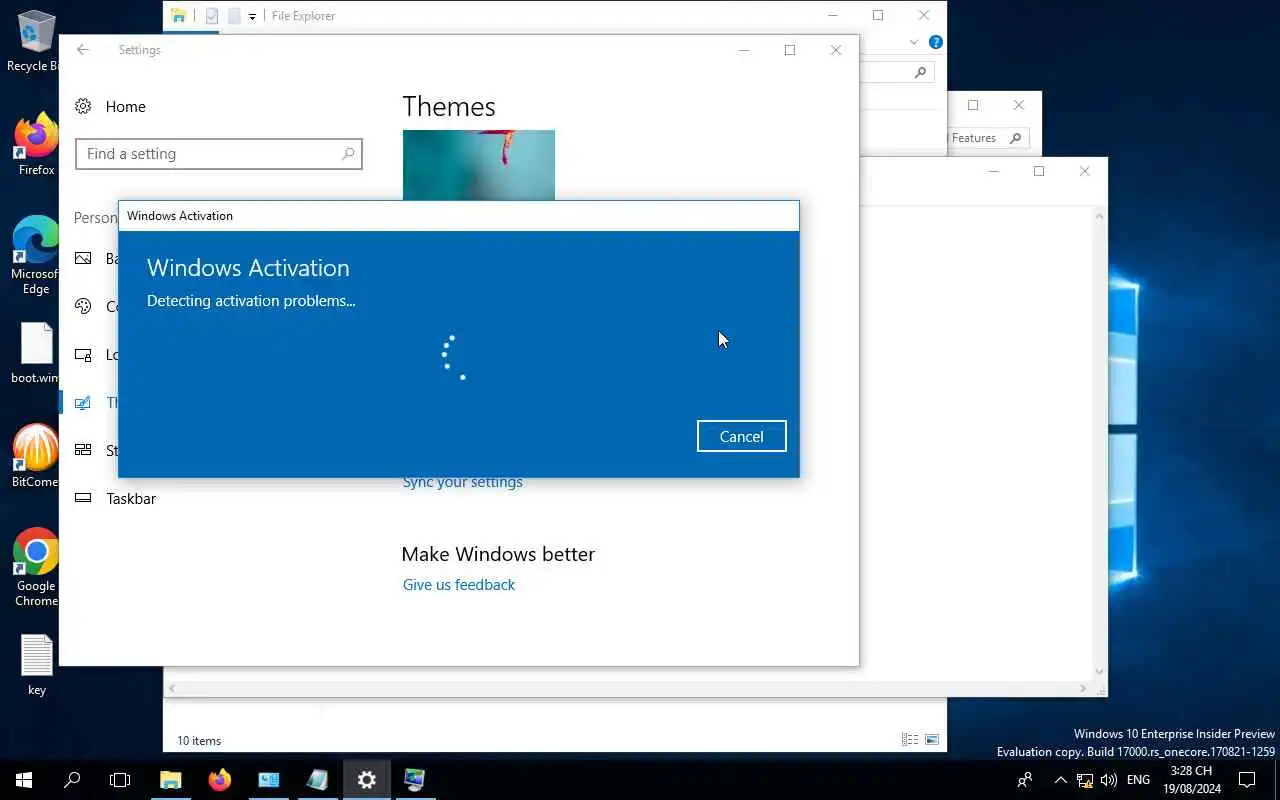Select the Background picture icon in Settings sidebar
The image size is (1280, 800).
84,259
